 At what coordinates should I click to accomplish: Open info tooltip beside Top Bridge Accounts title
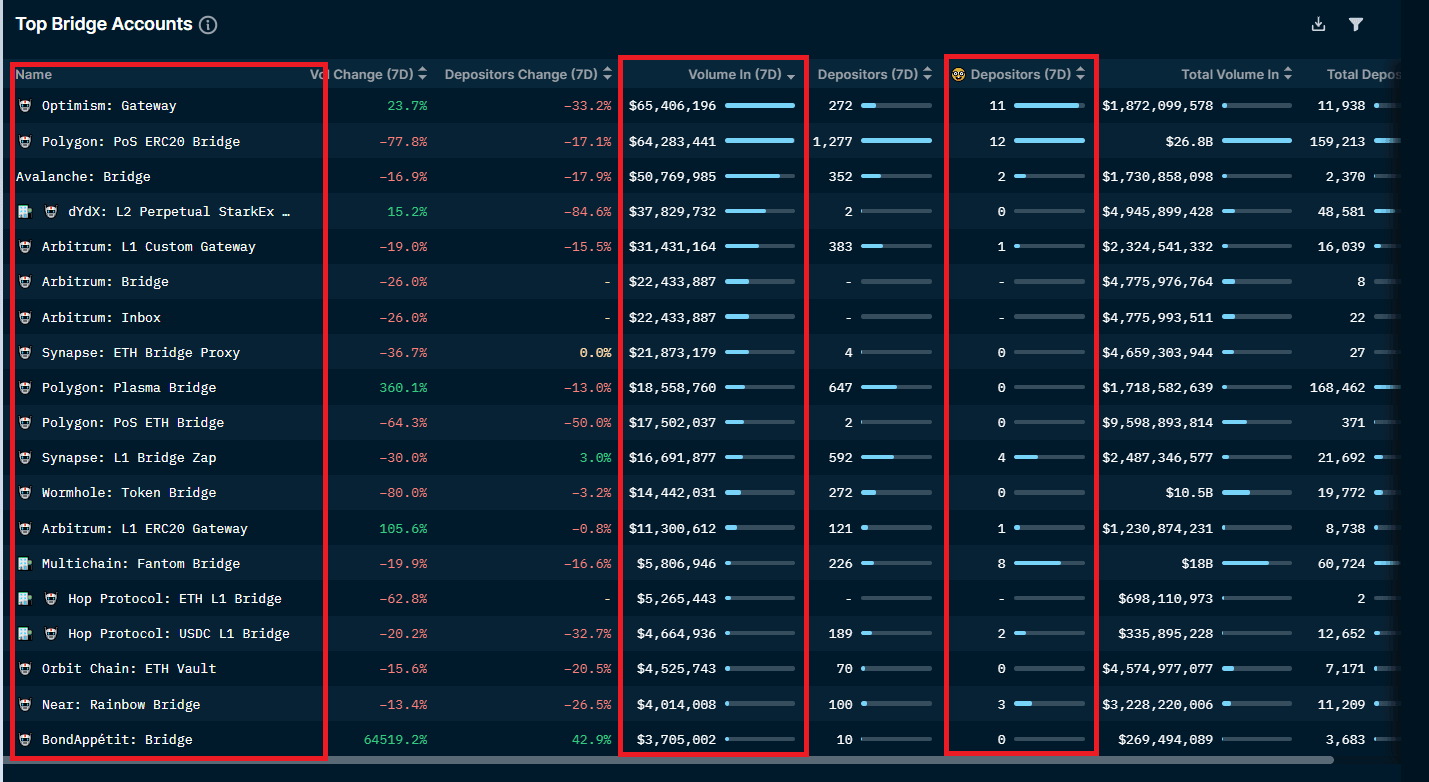pyautogui.click(x=208, y=25)
